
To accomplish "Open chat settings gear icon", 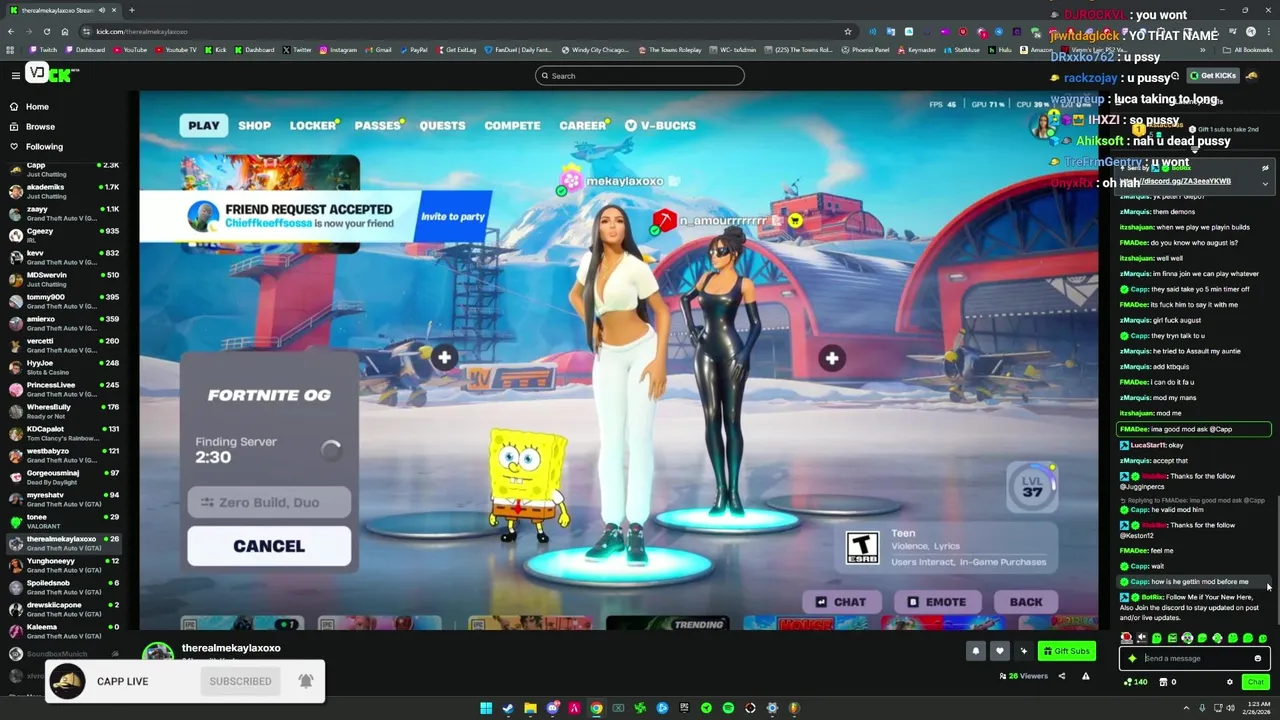I will point(1230,682).
